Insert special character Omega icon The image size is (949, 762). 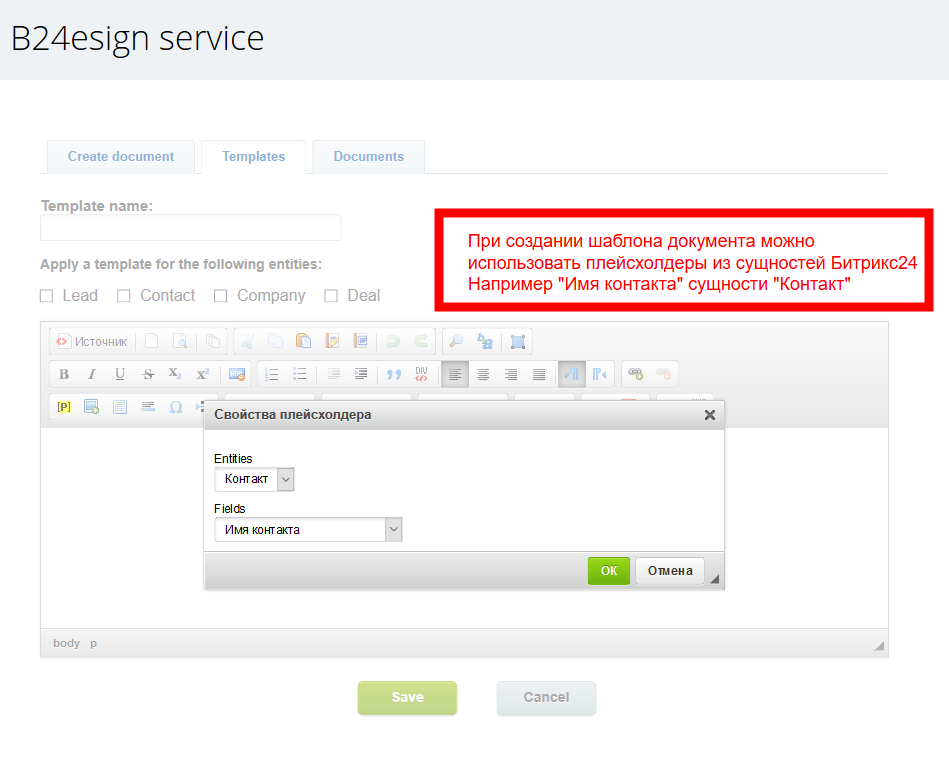pyautogui.click(x=176, y=407)
